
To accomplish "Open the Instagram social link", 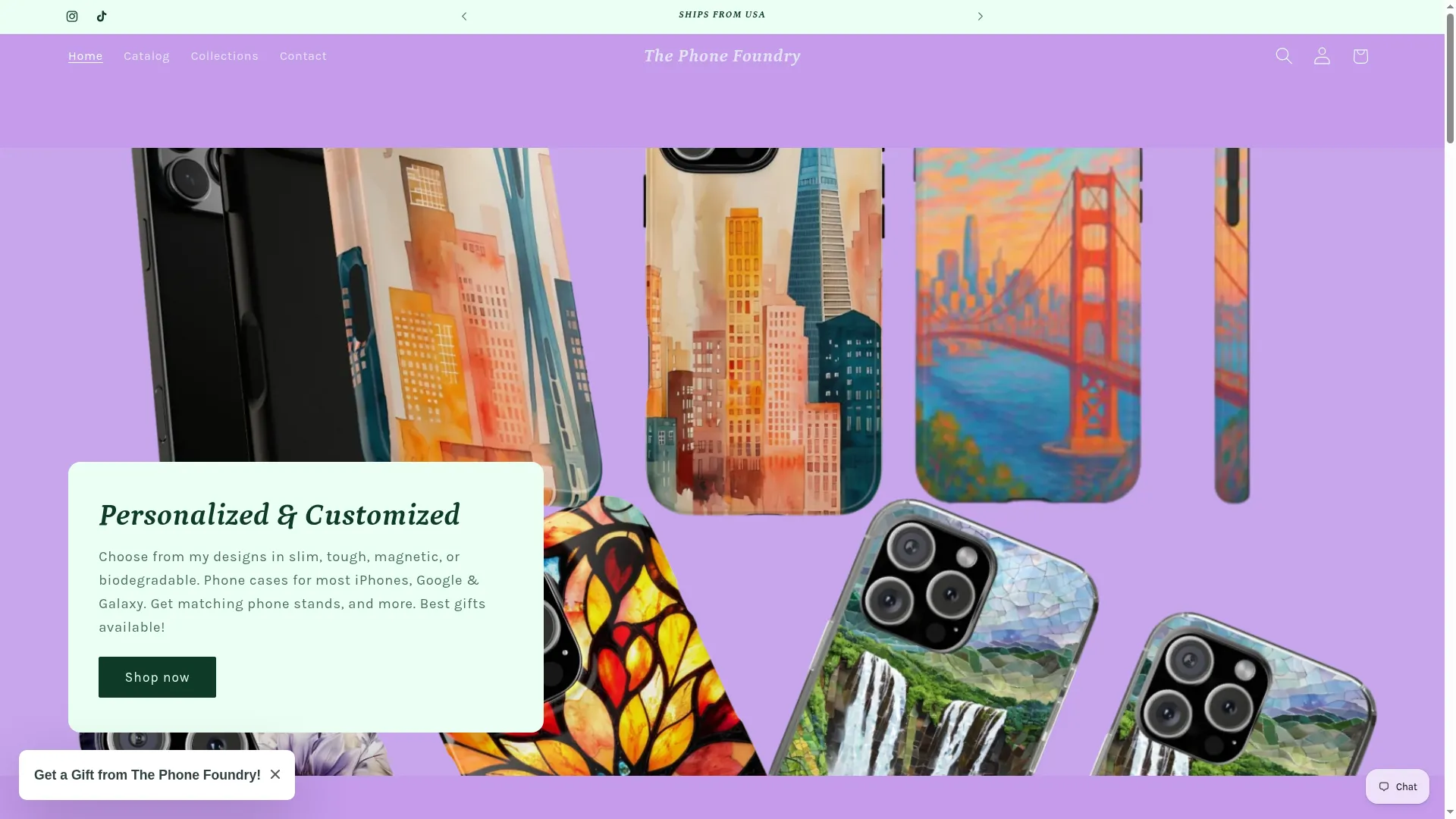I will coord(72,17).
